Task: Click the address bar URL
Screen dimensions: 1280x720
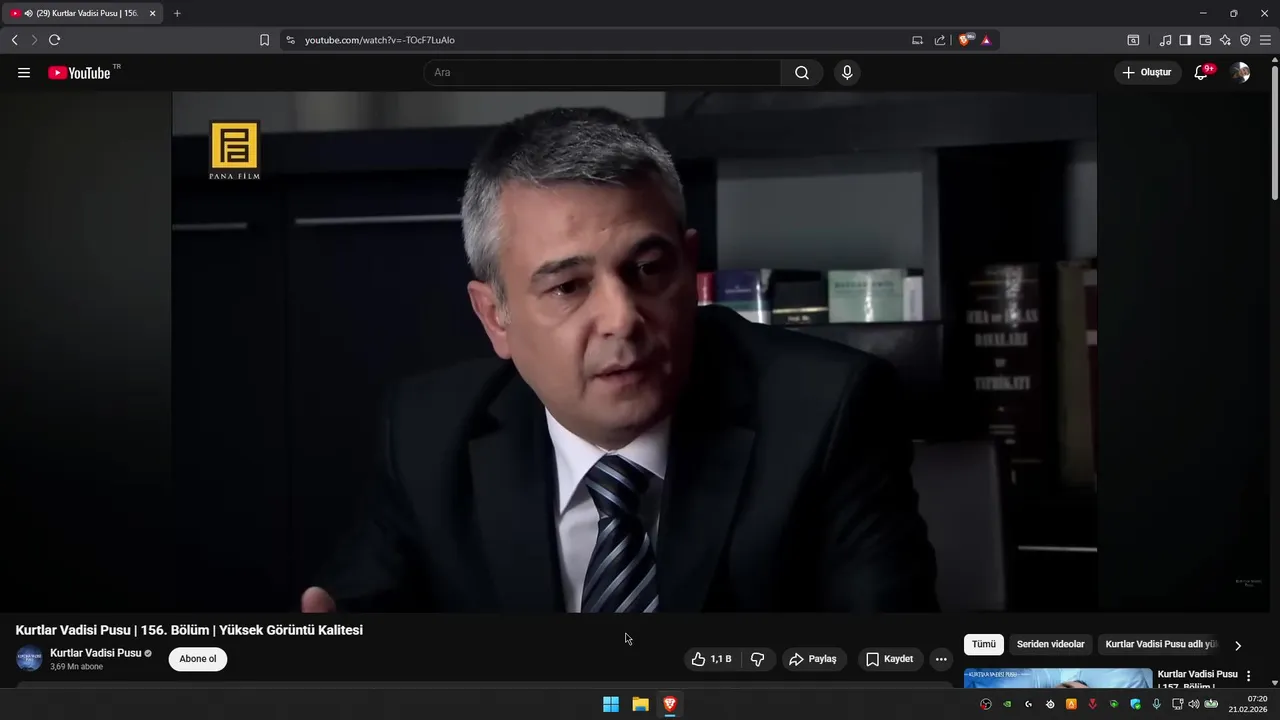Action: point(380,40)
